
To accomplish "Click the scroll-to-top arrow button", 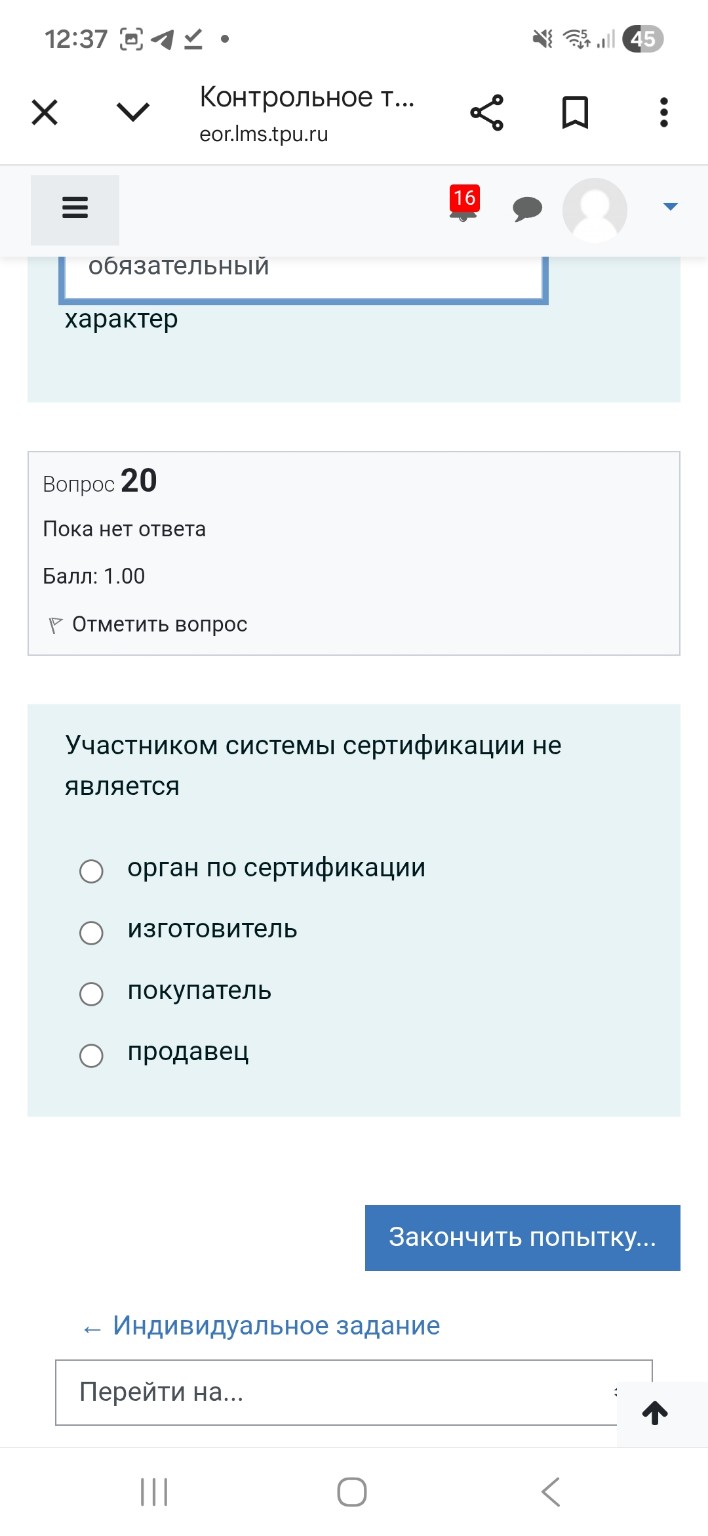I will [x=656, y=1413].
